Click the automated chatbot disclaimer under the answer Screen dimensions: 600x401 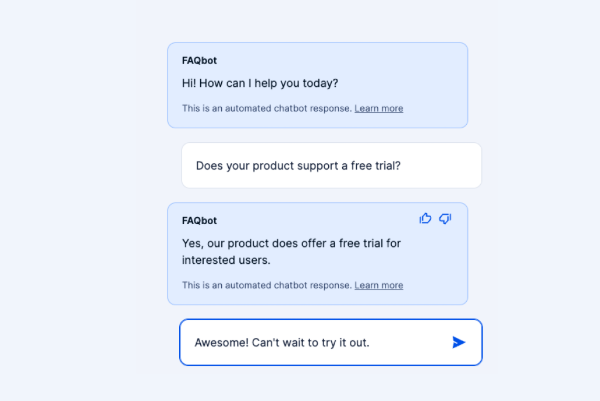pos(267,285)
